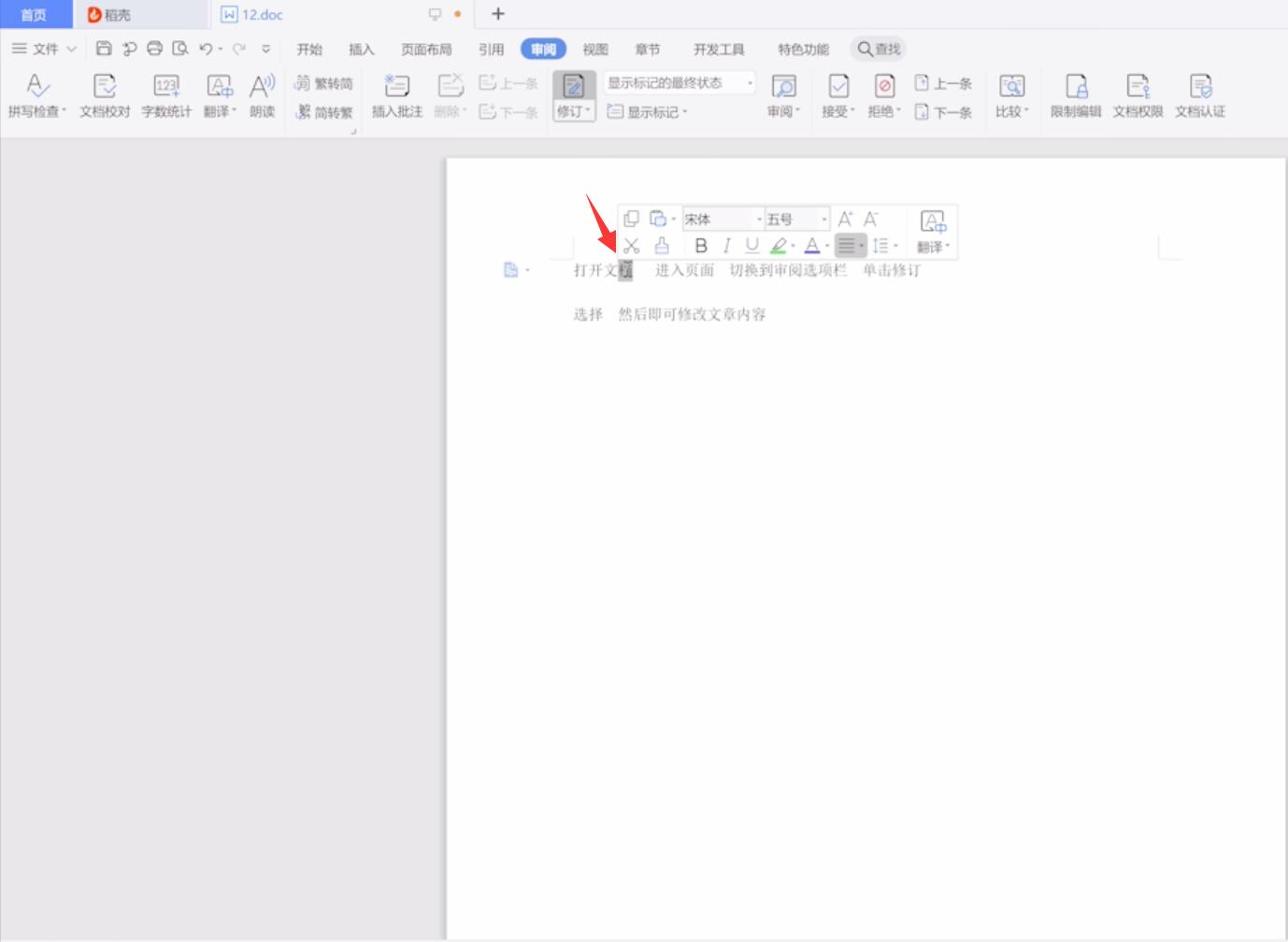1288x942 pixels.
Task: Increase font size in floating toolbar
Action: tap(845, 219)
